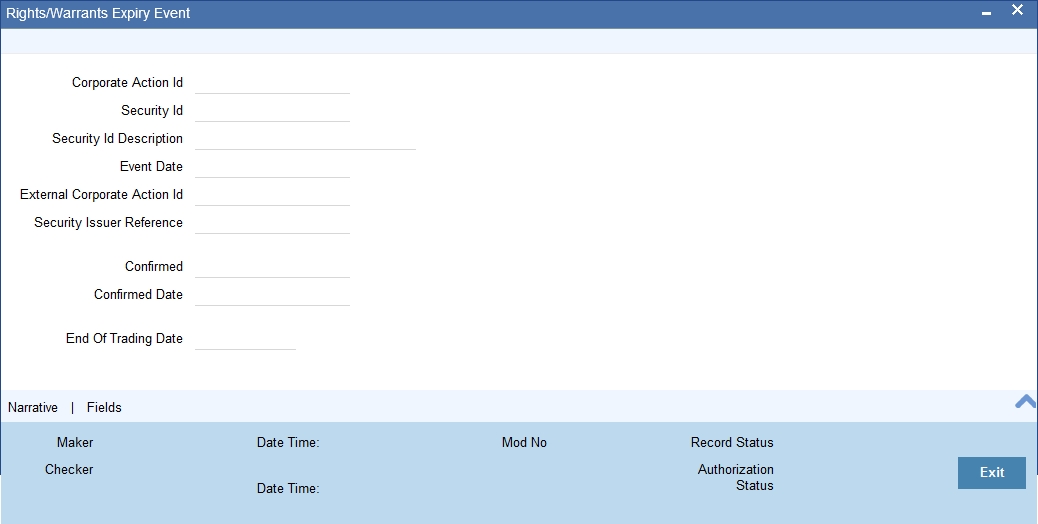Minimize the Rights/Warrants Expiry Event window
The height and width of the screenshot is (524, 1038).
[986, 13]
